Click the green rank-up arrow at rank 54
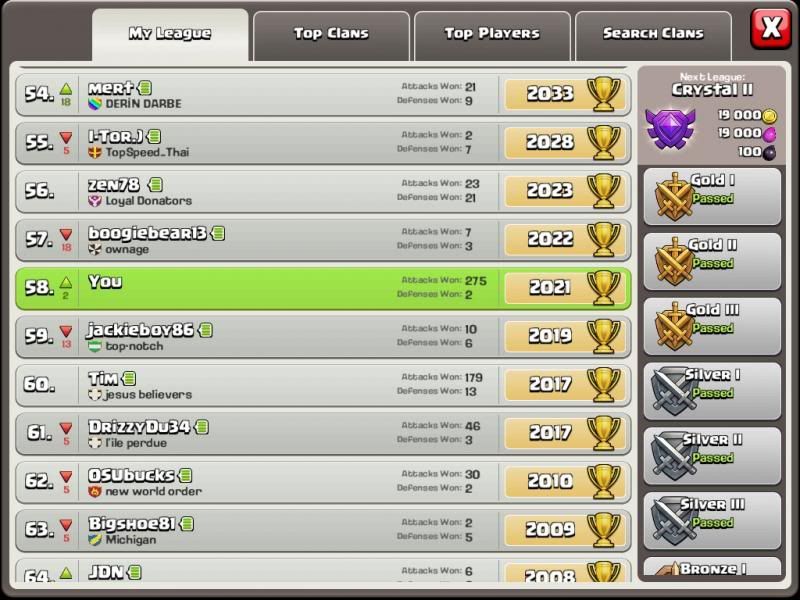The width and height of the screenshot is (800, 600). 66,89
